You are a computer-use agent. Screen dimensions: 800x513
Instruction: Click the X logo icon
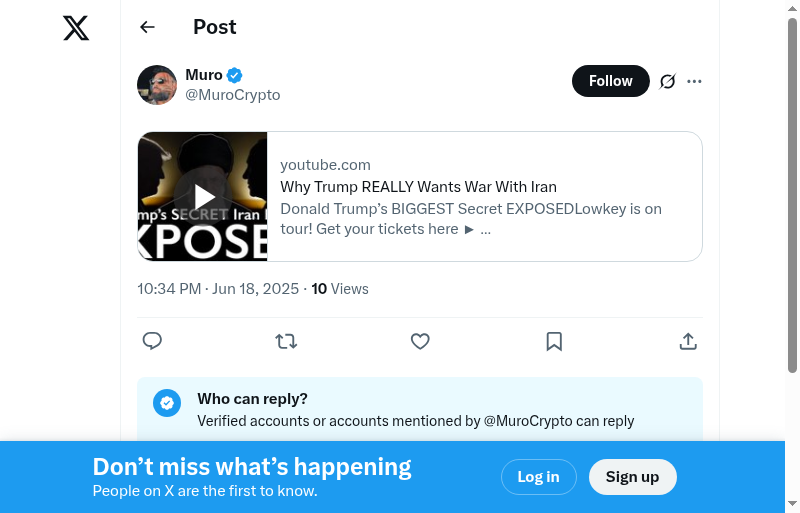coord(76,28)
